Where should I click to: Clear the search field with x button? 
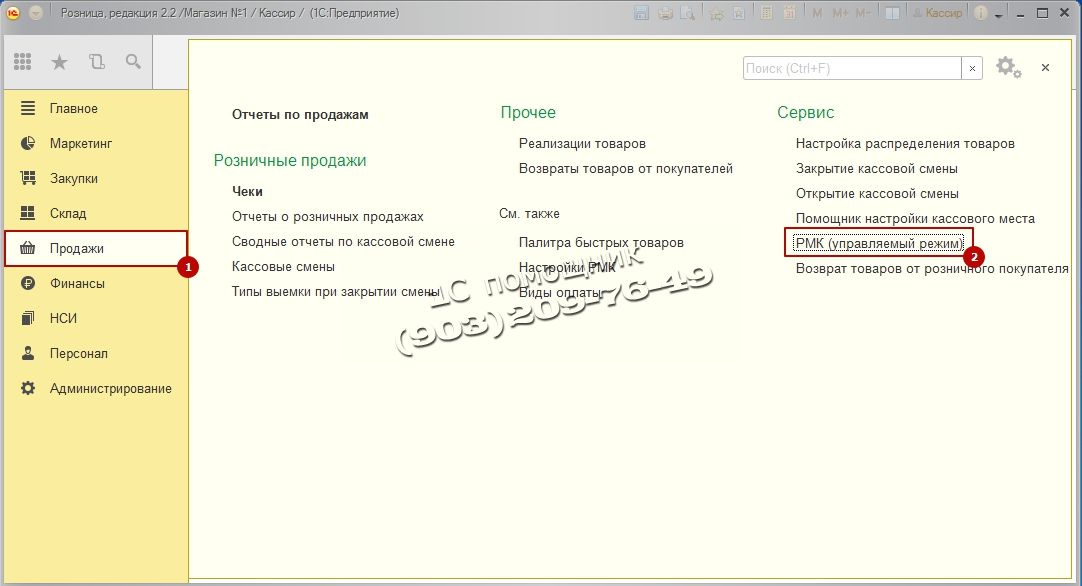pos(972,68)
